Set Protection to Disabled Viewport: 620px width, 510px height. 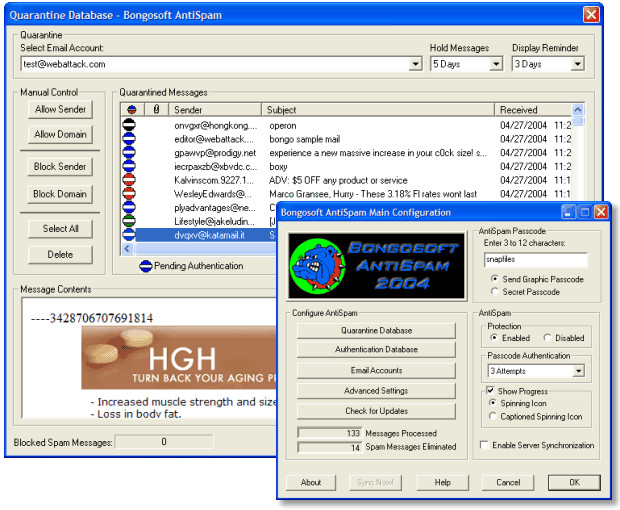pyautogui.click(x=547, y=338)
